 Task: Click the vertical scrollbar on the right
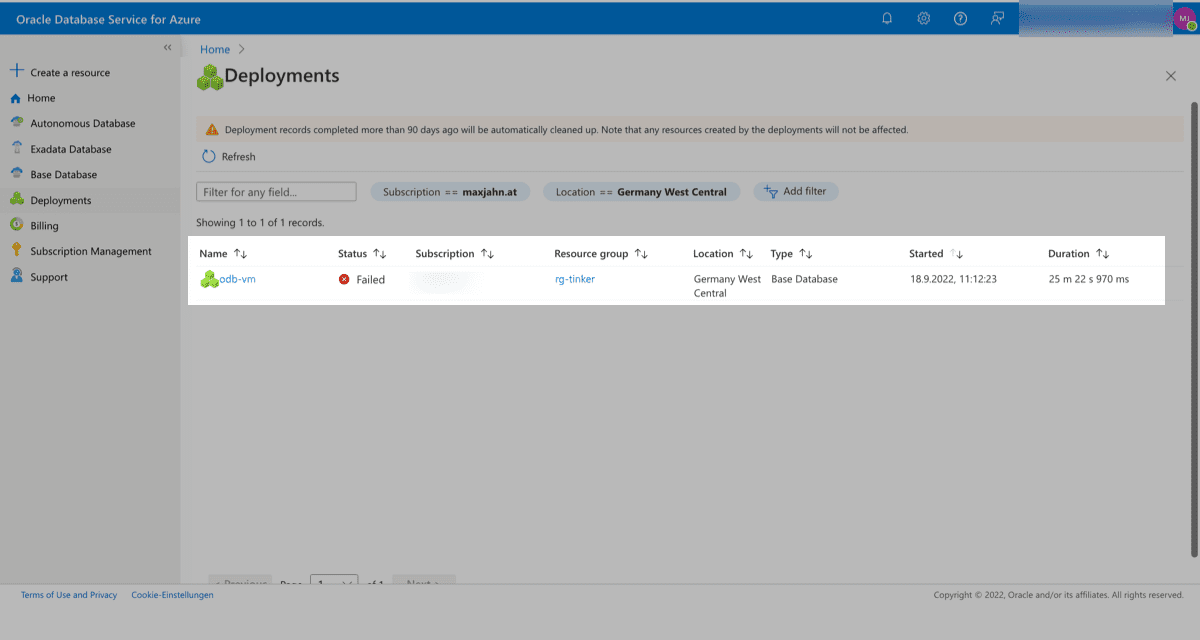coord(1193,330)
